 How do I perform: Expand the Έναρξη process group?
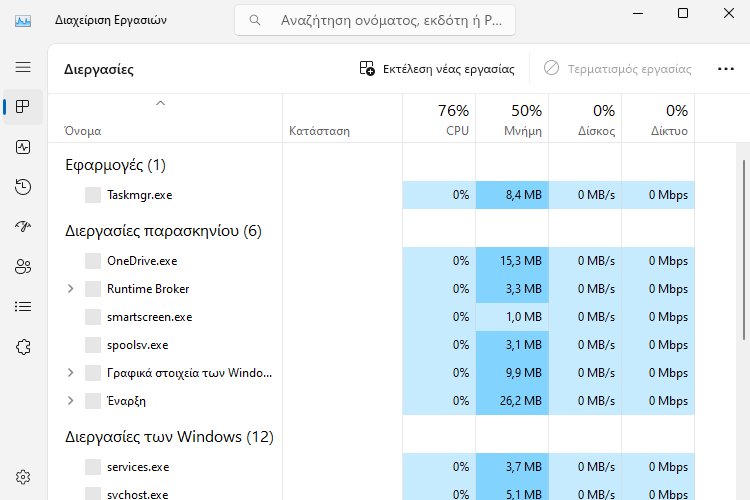(70, 400)
